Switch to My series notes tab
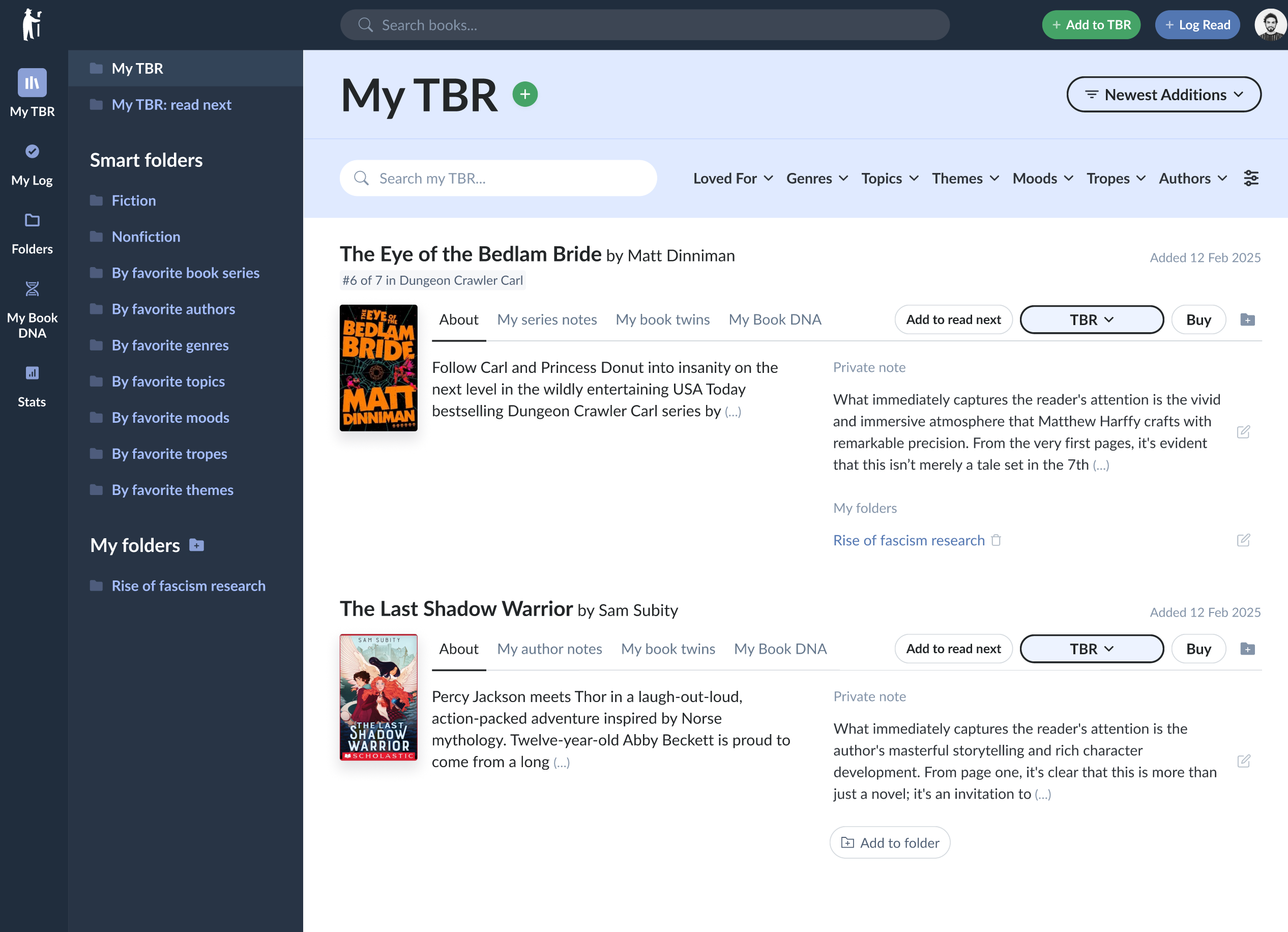This screenshot has height=932, width=1288. 547,320
